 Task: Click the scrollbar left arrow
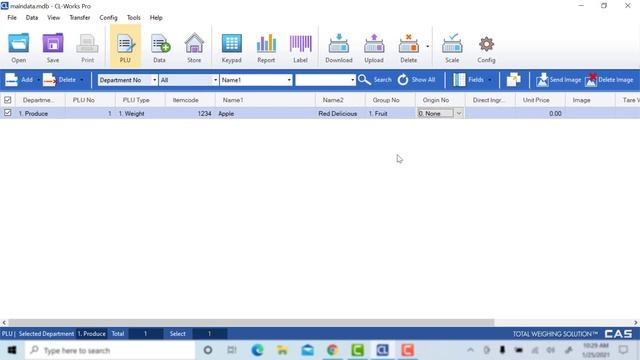pyautogui.click(x=4, y=322)
